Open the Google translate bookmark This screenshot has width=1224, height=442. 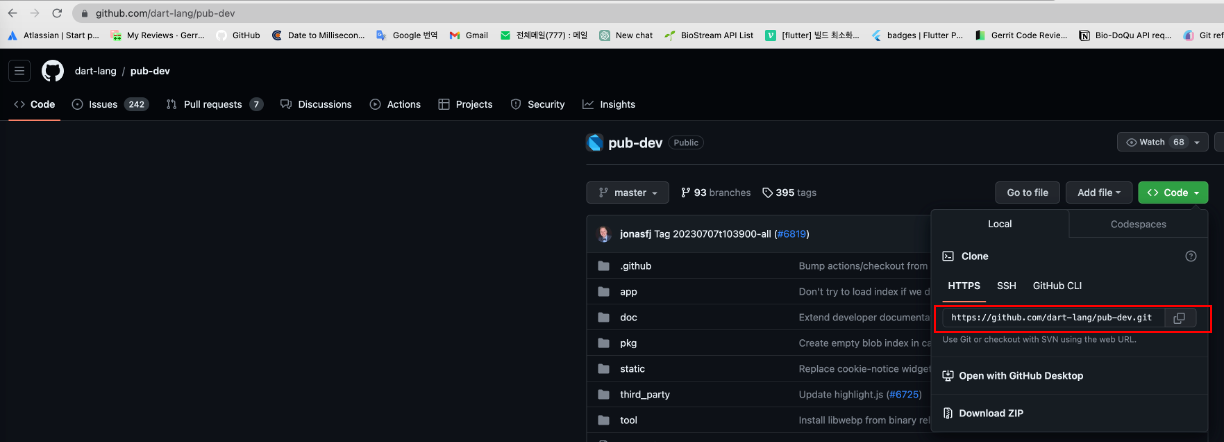tap(405, 35)
